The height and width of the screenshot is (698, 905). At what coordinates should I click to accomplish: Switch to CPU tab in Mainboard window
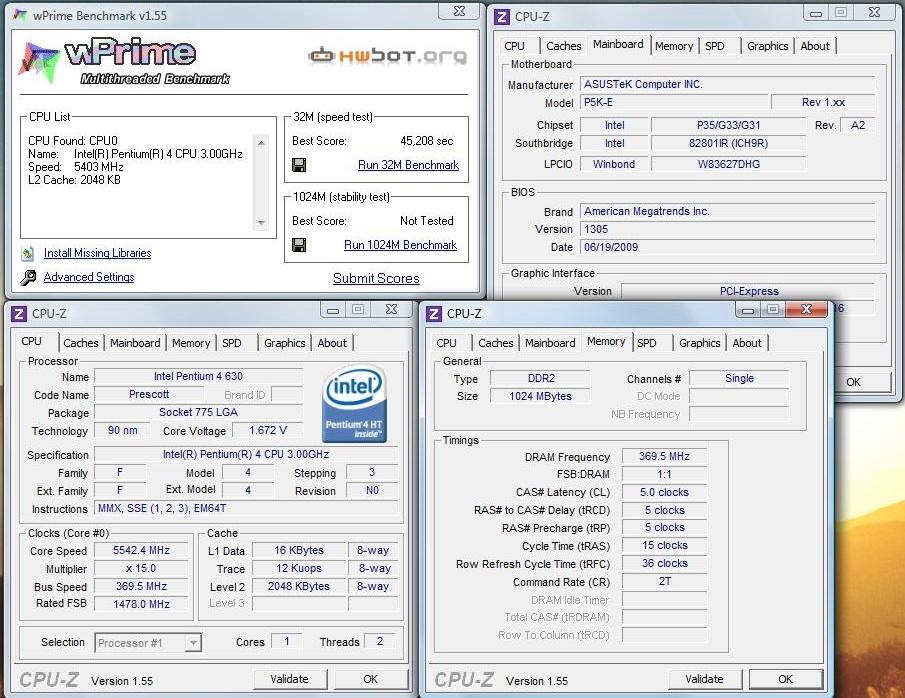pyautogui.click(x=514, y=46)
